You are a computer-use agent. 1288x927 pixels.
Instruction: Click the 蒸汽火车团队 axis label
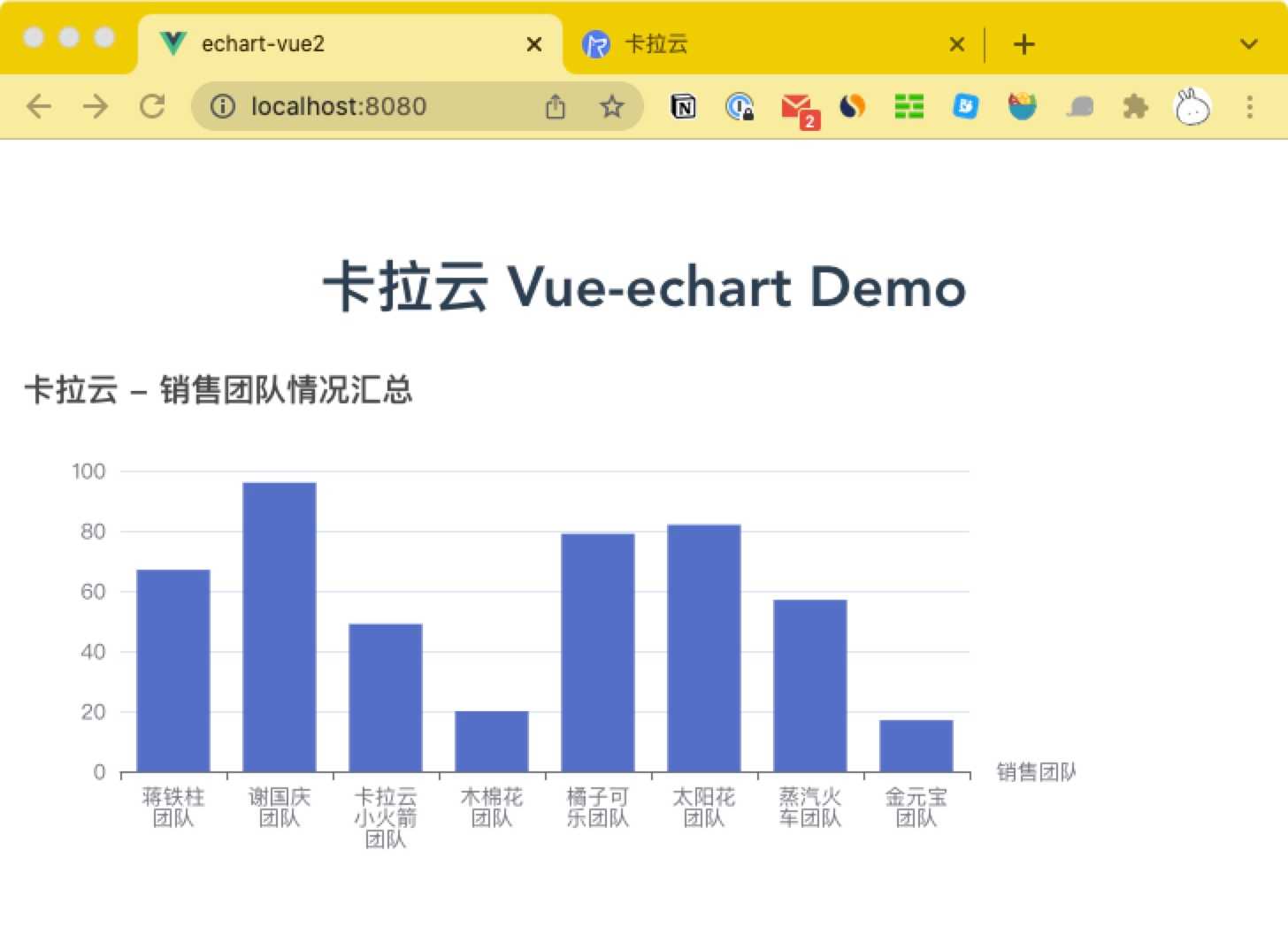click(810, 808)
